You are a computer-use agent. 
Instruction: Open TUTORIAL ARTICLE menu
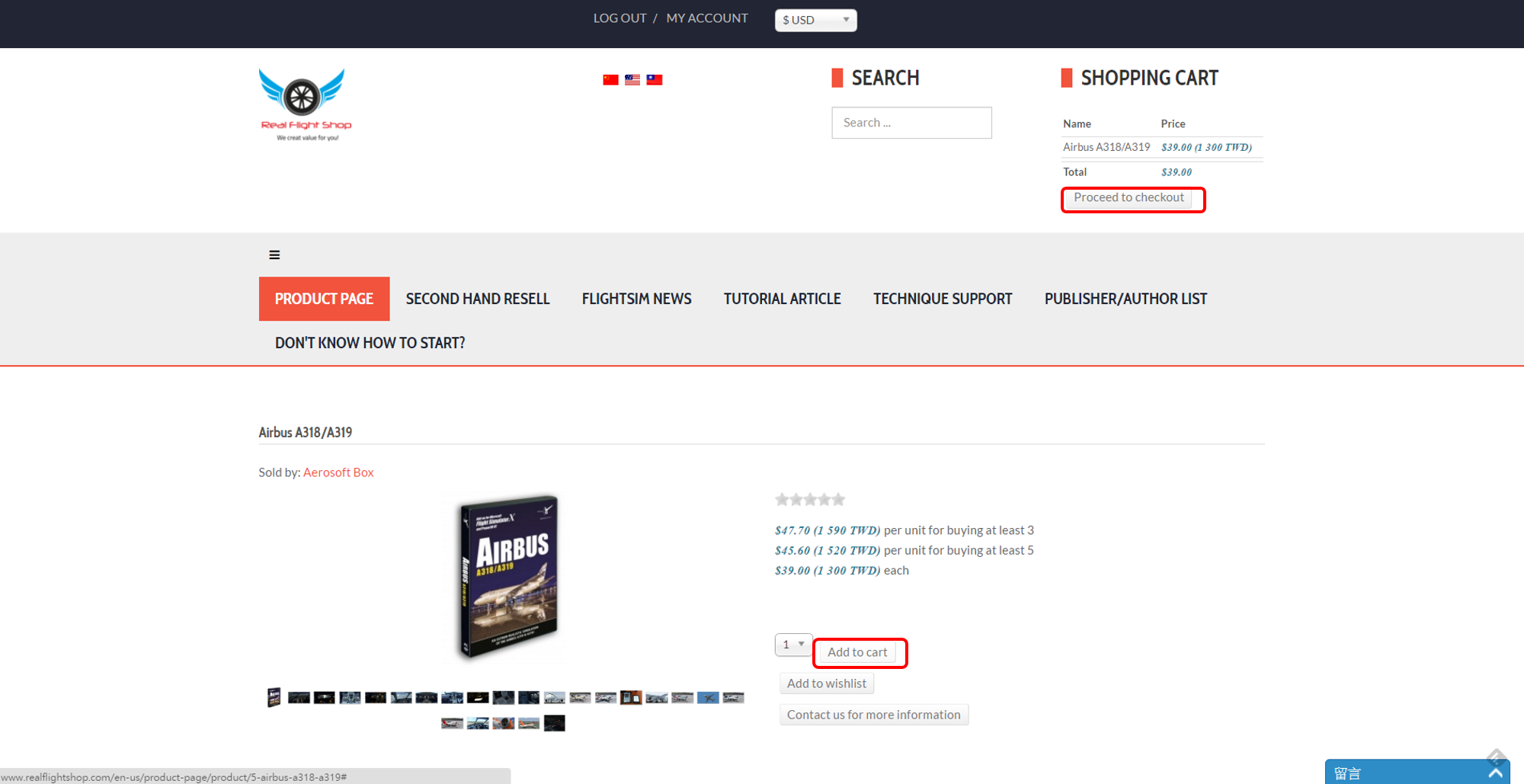coord(783,299)
